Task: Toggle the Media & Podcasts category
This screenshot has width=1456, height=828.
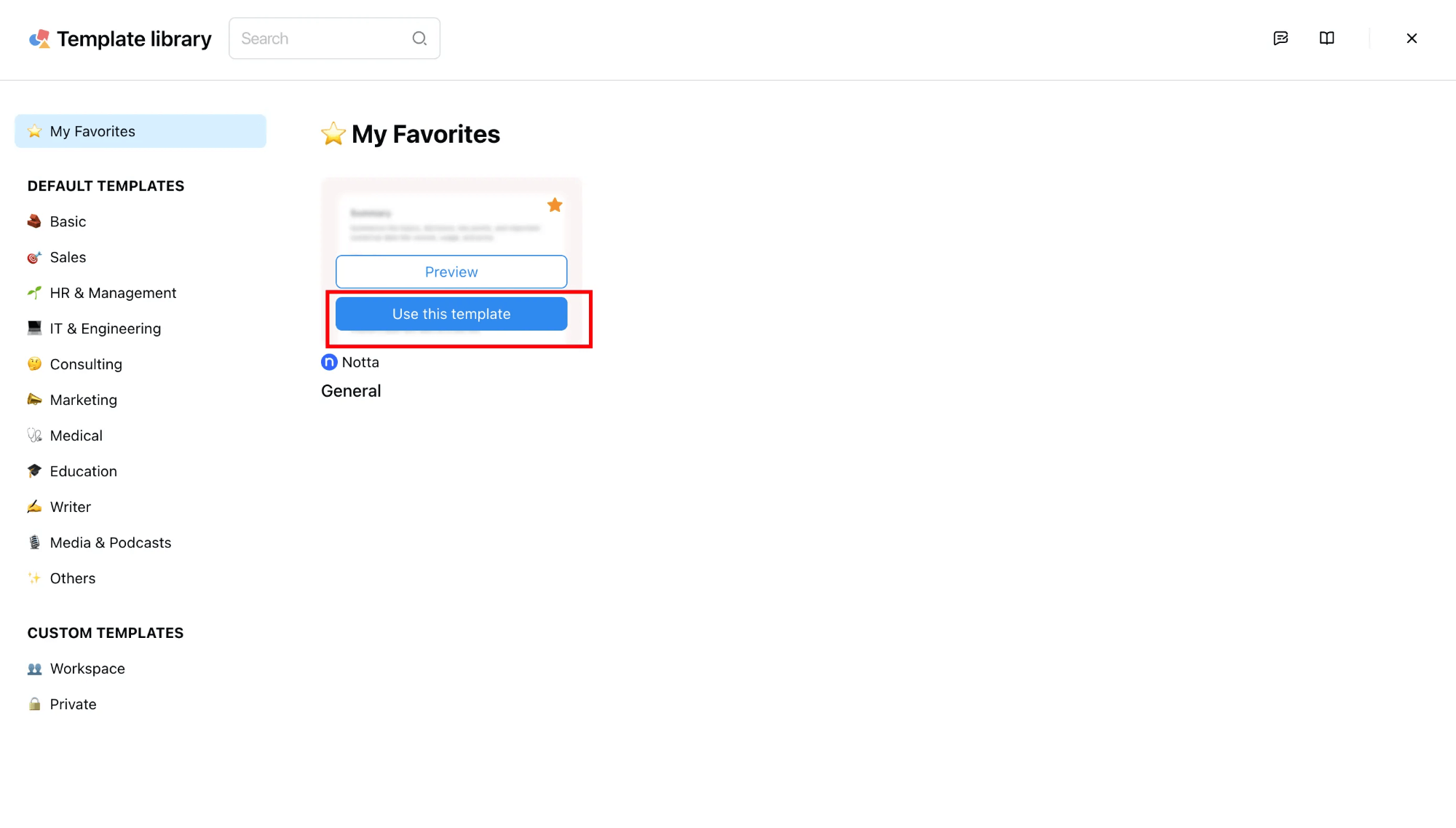Action: [110, 542]
